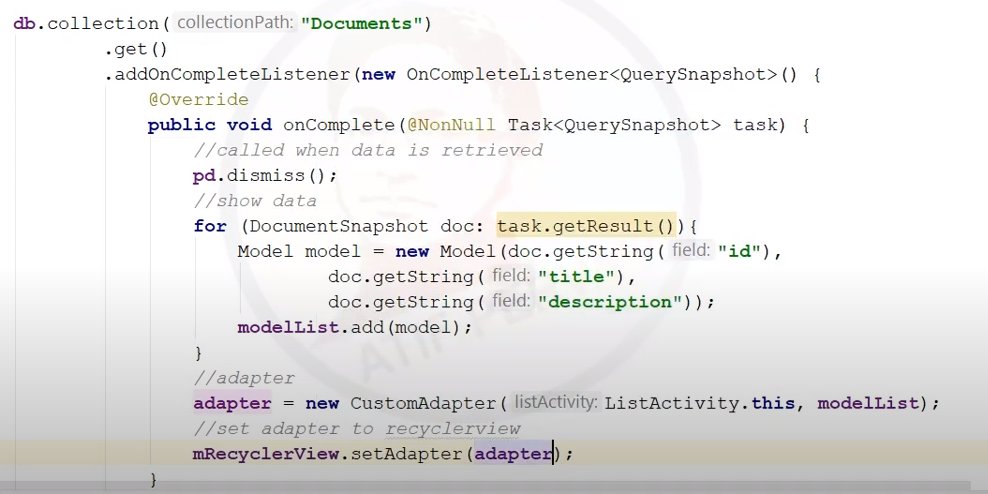Click "set adapter to recyclerview" comment

(357, 429)
